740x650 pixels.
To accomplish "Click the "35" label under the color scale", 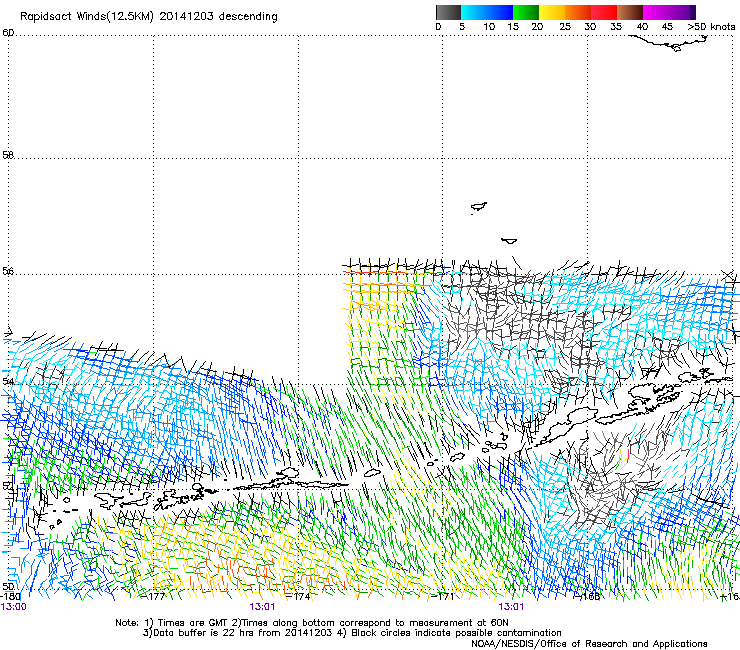I will [616, 27].
